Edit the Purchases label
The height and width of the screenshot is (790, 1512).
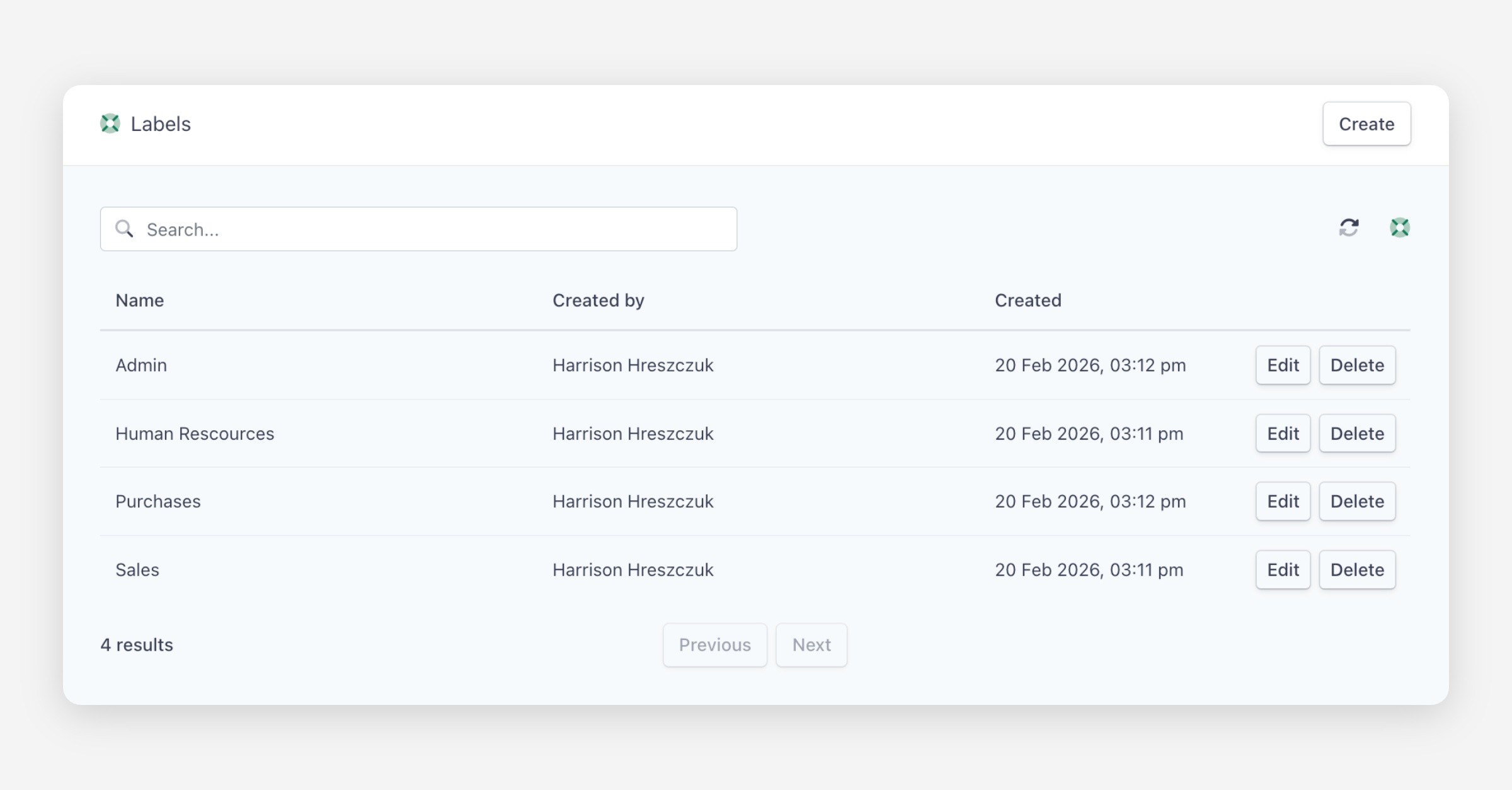(x=1283, y=501)
